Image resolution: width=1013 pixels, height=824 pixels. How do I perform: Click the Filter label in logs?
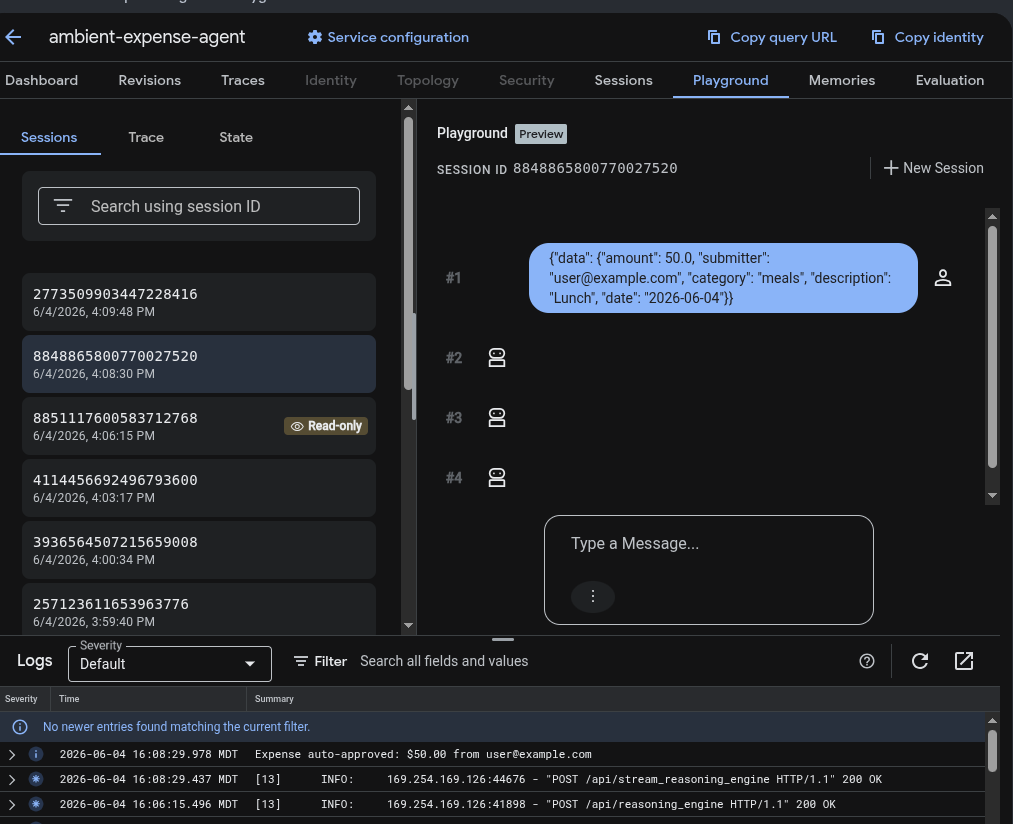(x=331, y=661)
